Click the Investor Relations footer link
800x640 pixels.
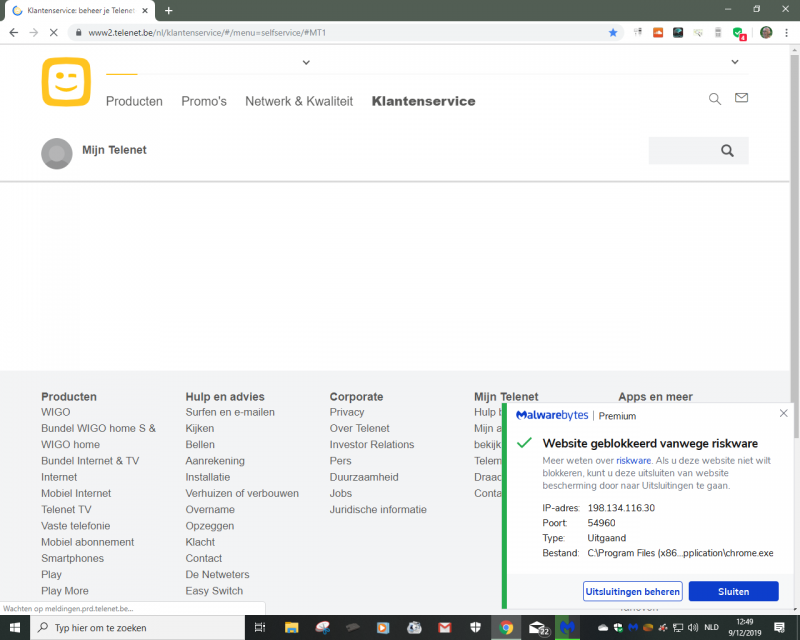(x=371, y=445)
